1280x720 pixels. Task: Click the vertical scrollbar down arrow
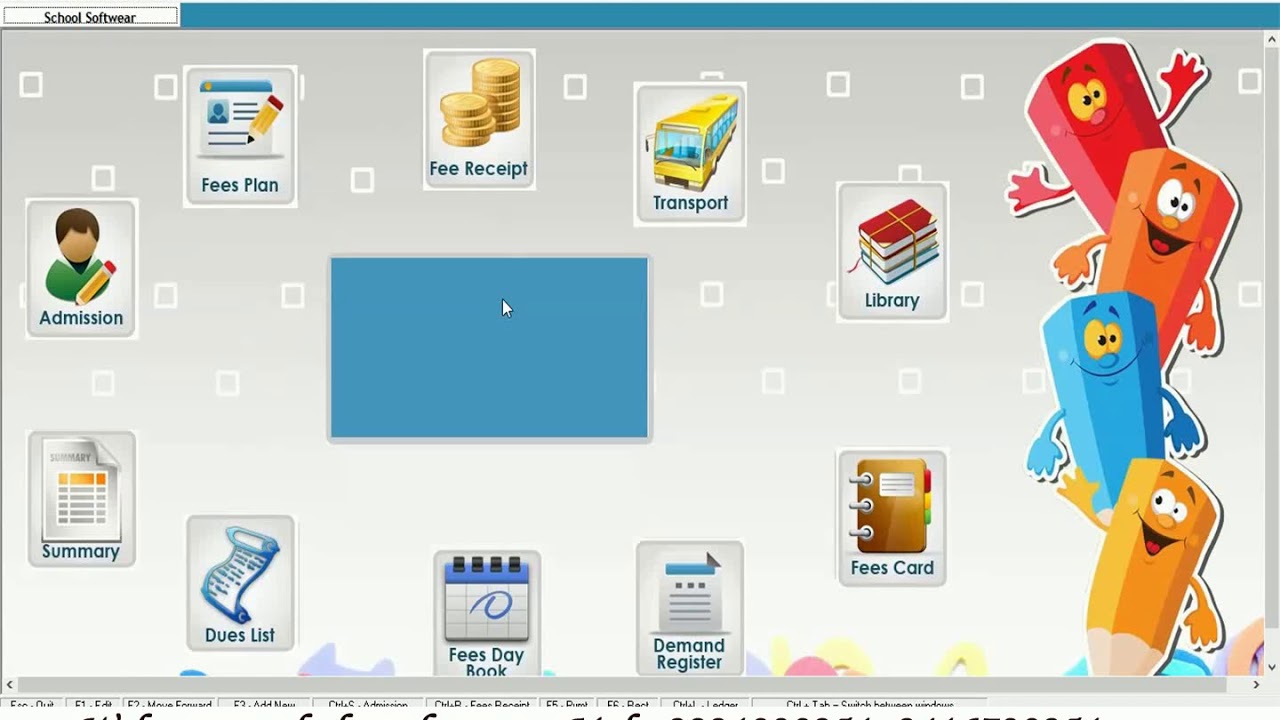[1272, 667]
